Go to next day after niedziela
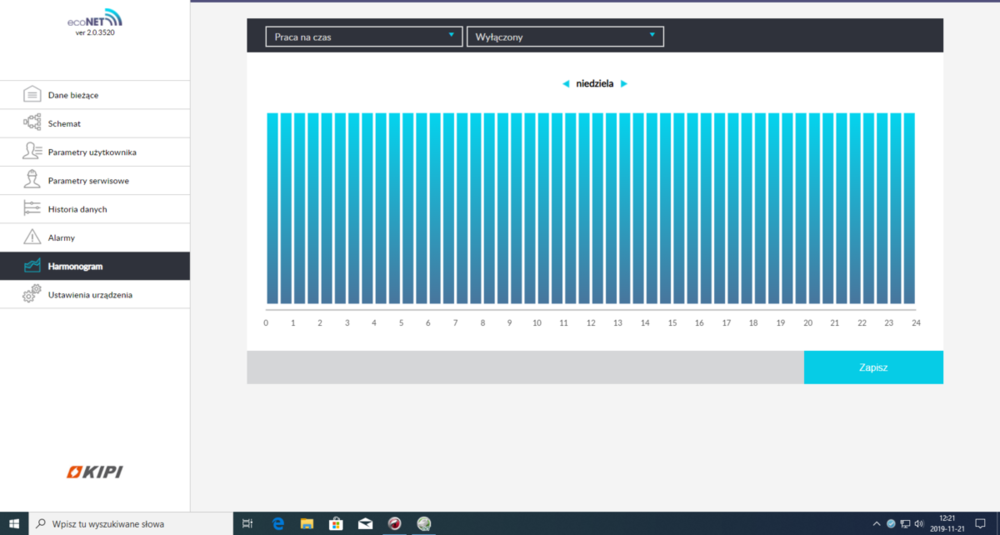The height and width of the screenshot is (535, 1000). point(624,84)
